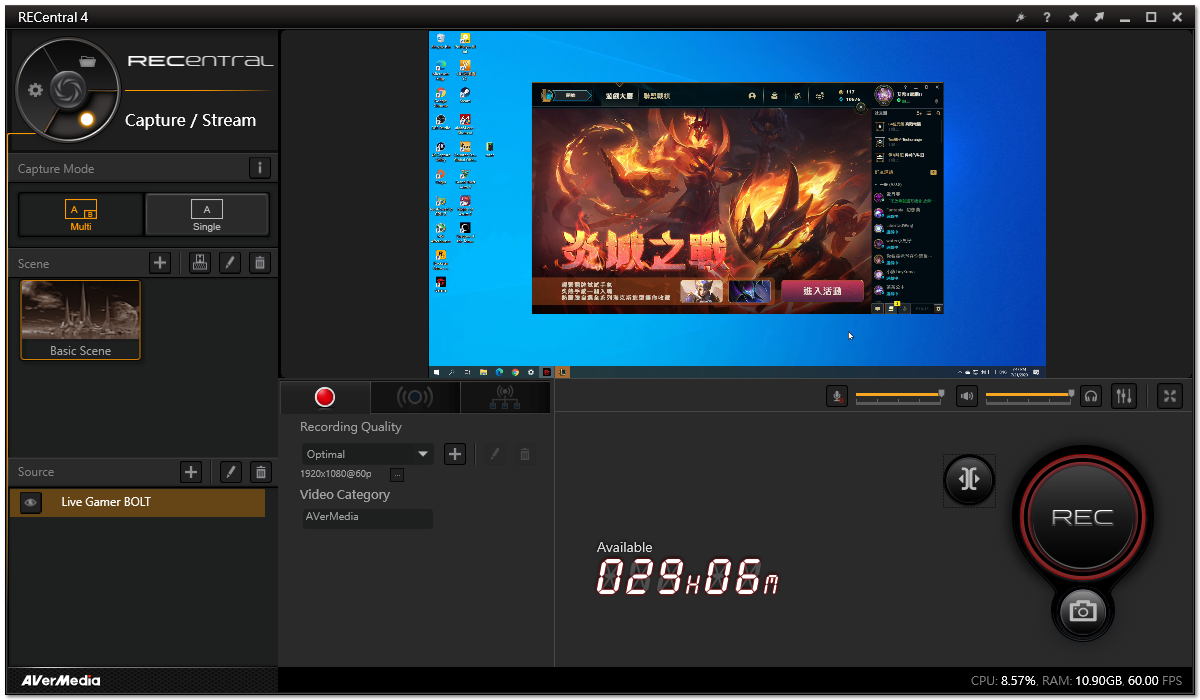Delete the selected scene
1200x700 pixels.
[x=260, y=263]
